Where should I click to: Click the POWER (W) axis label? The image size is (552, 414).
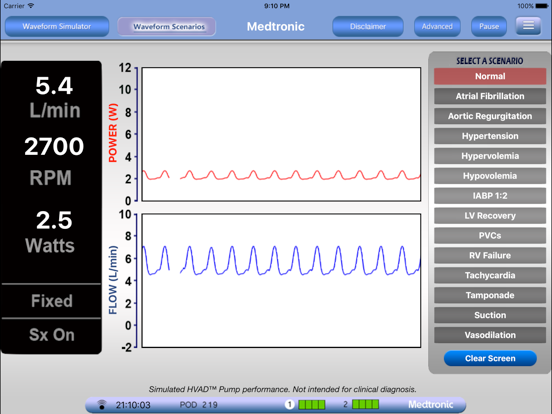click(x=113, y=133)
